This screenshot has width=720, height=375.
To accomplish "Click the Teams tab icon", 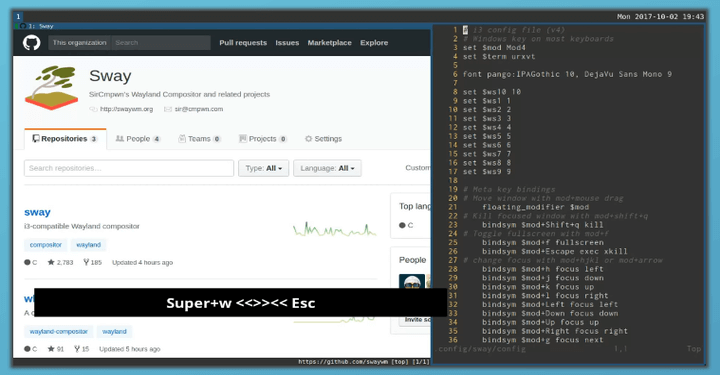I will click(x=182, y=139).
